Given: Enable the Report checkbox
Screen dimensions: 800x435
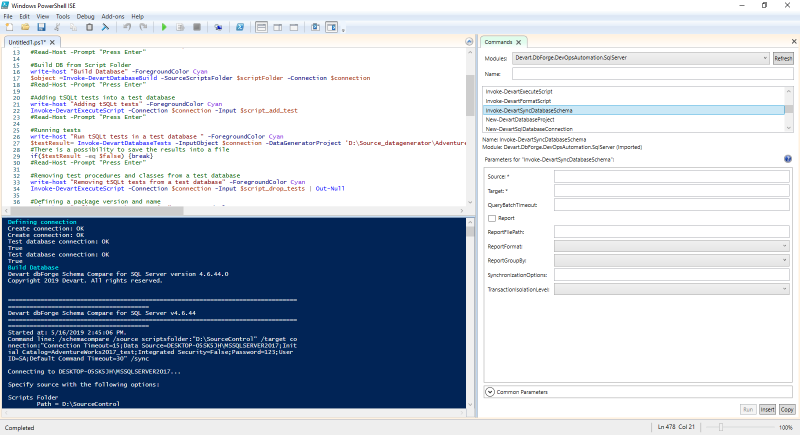Looking at the screenshot, I should [492, 217].
